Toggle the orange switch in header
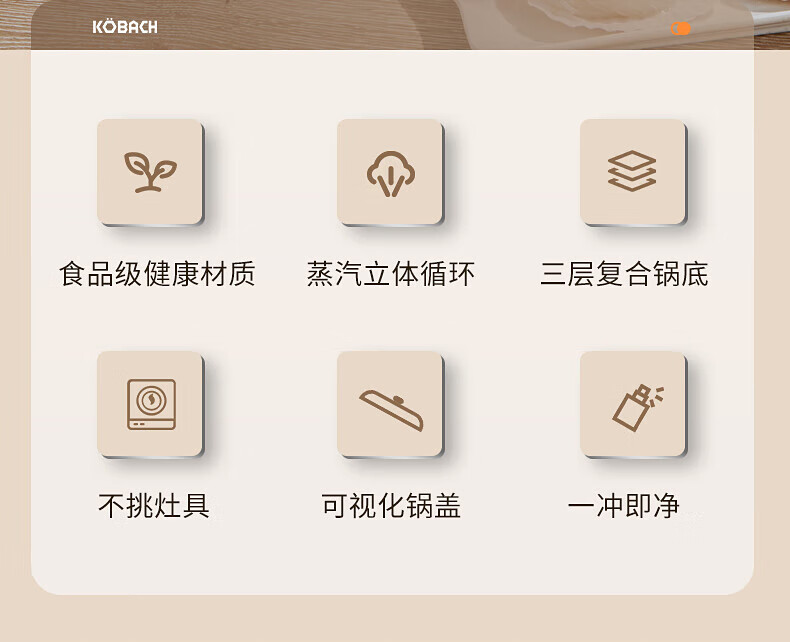The image size is (790, 642). click(680, 29)
